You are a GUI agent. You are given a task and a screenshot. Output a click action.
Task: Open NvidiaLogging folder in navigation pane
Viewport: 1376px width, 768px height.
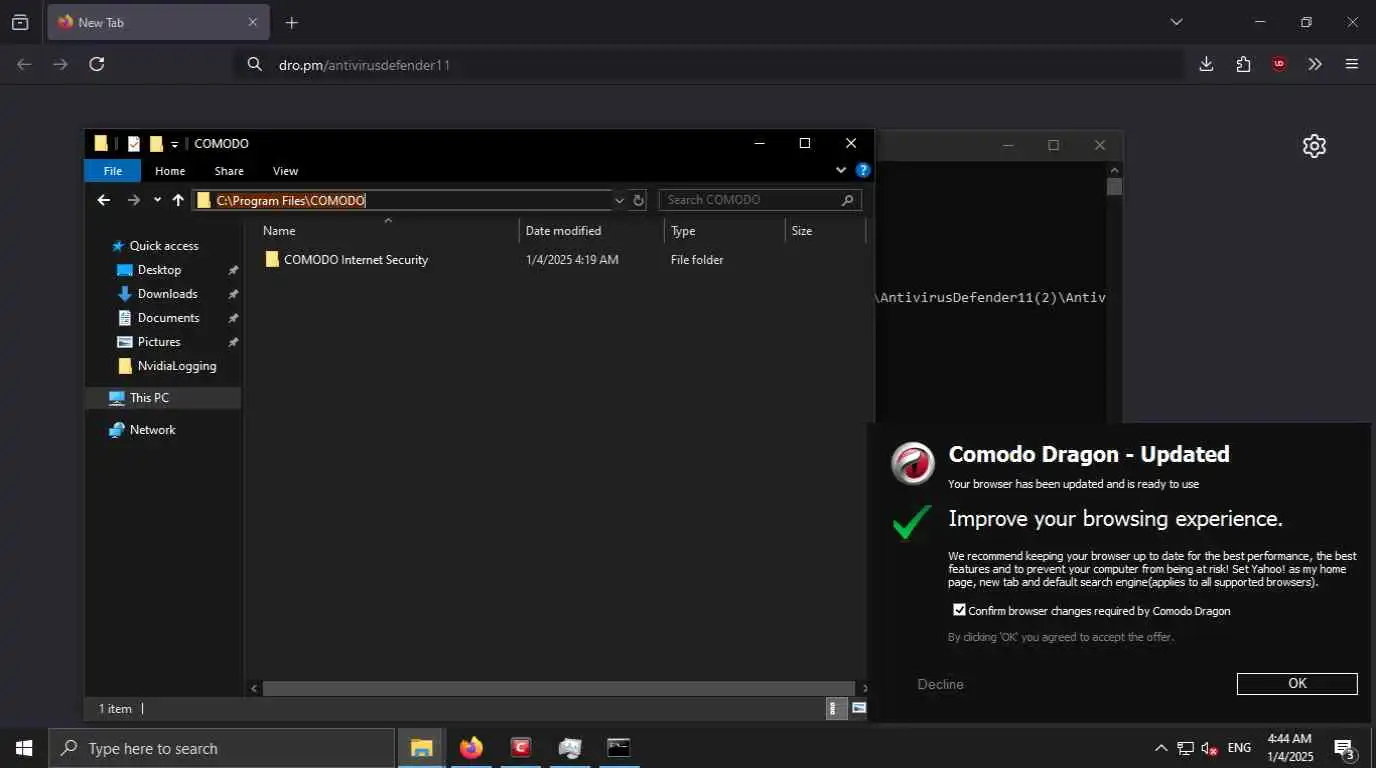click(177, 366)
